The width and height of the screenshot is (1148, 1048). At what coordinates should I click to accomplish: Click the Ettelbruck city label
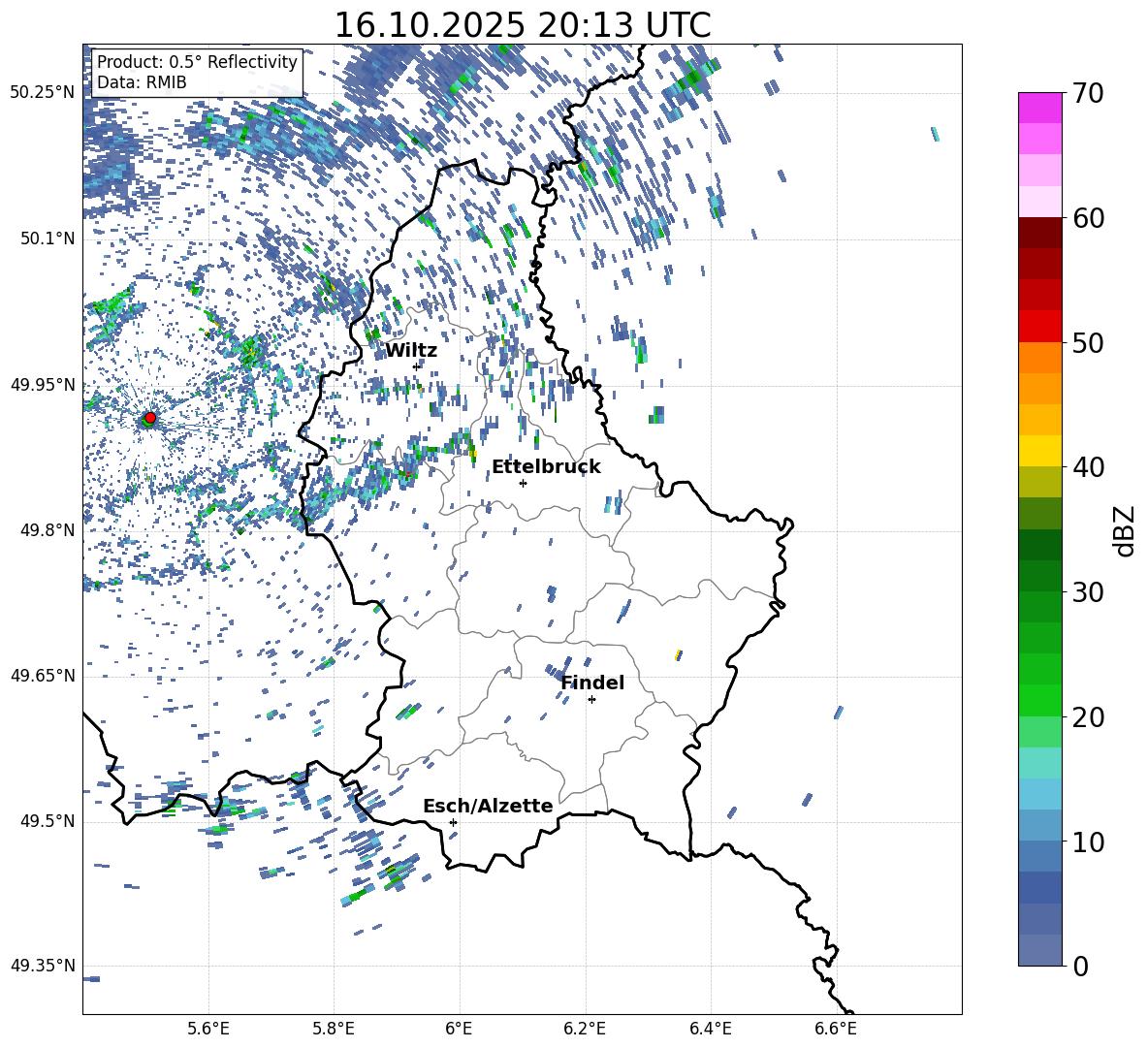pos(546,467)
